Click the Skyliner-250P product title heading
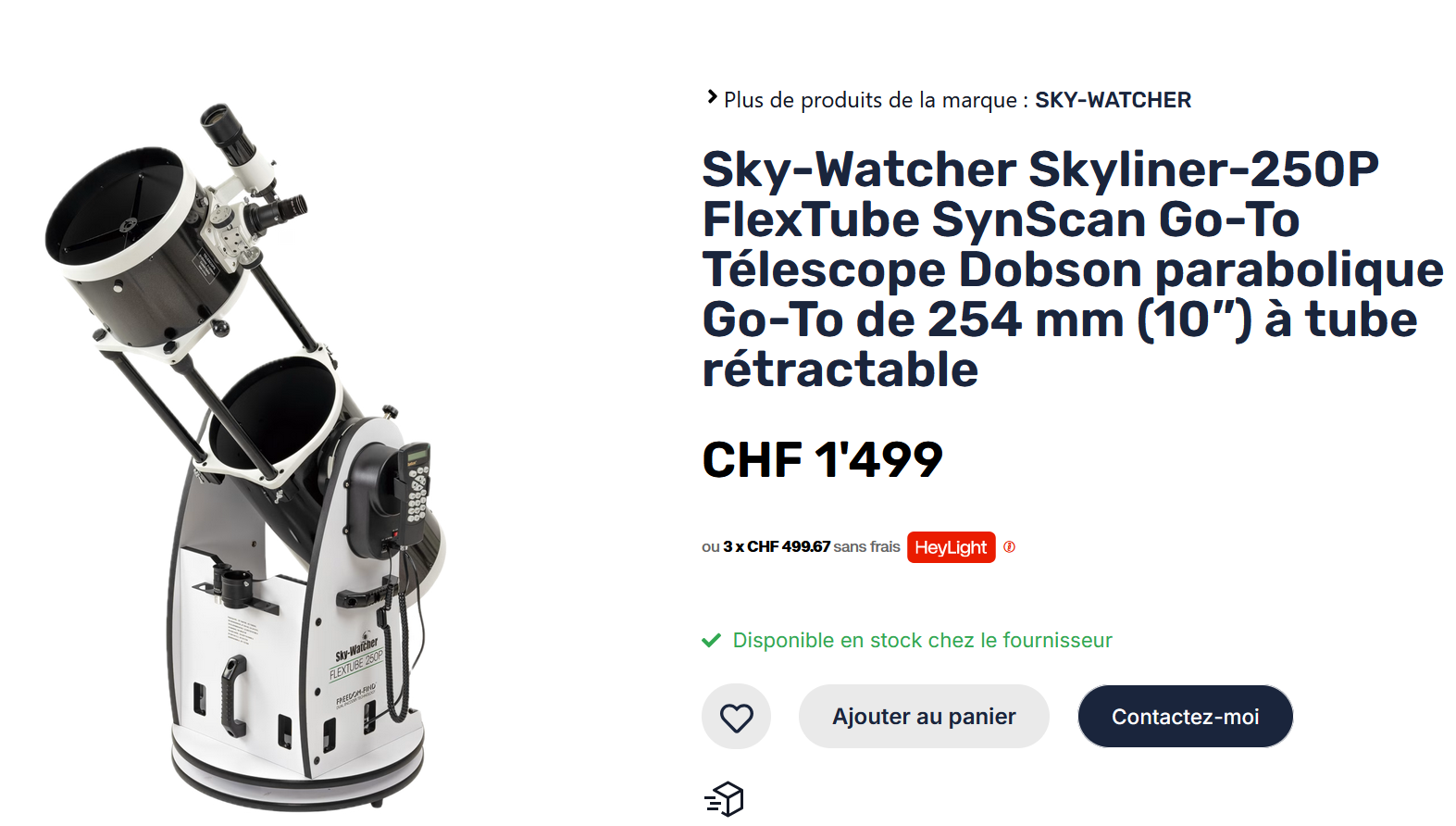Viewport: 1456px width, 826px height. point(1072,269)
